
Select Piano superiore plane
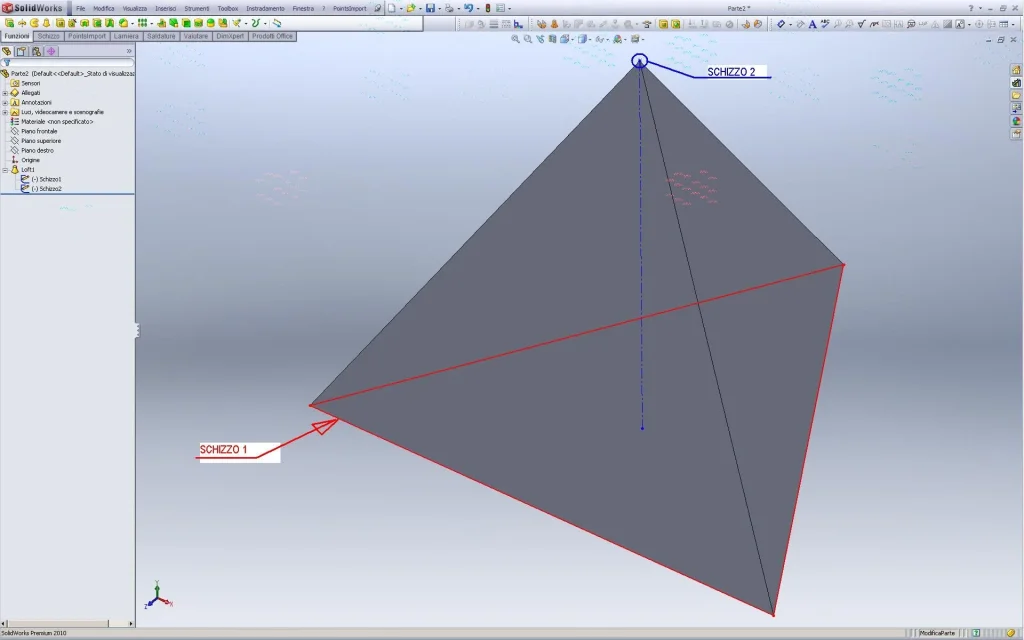point(41,141)
